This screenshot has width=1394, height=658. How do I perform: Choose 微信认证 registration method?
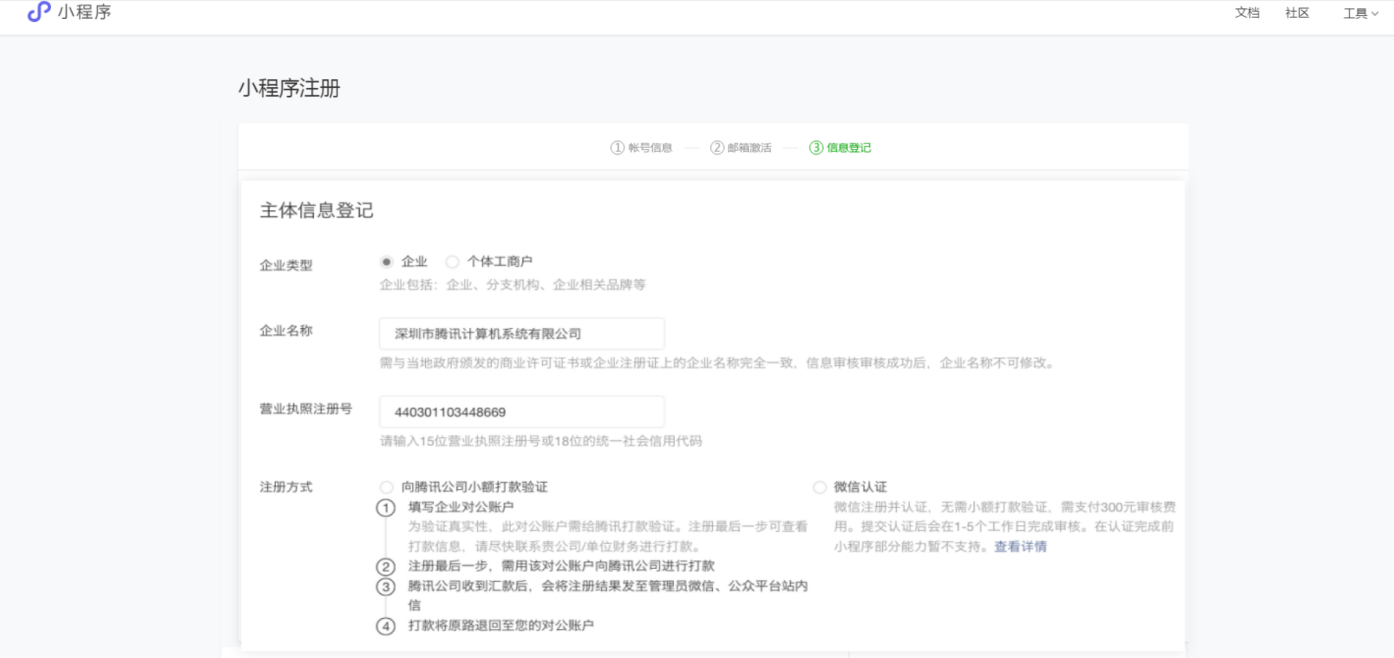820,487
